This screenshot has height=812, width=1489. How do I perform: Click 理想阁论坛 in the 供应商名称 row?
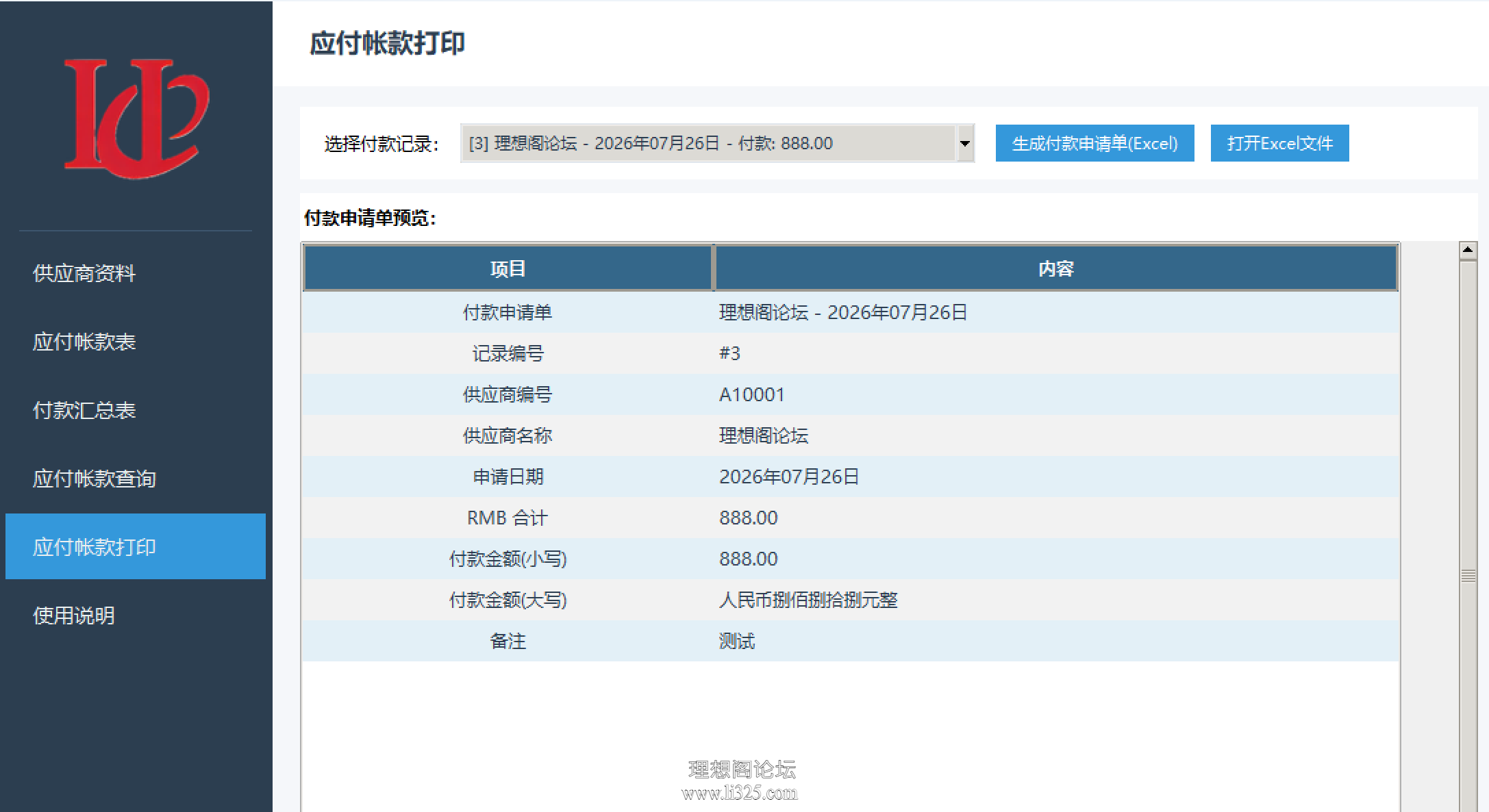pos(764,435)
